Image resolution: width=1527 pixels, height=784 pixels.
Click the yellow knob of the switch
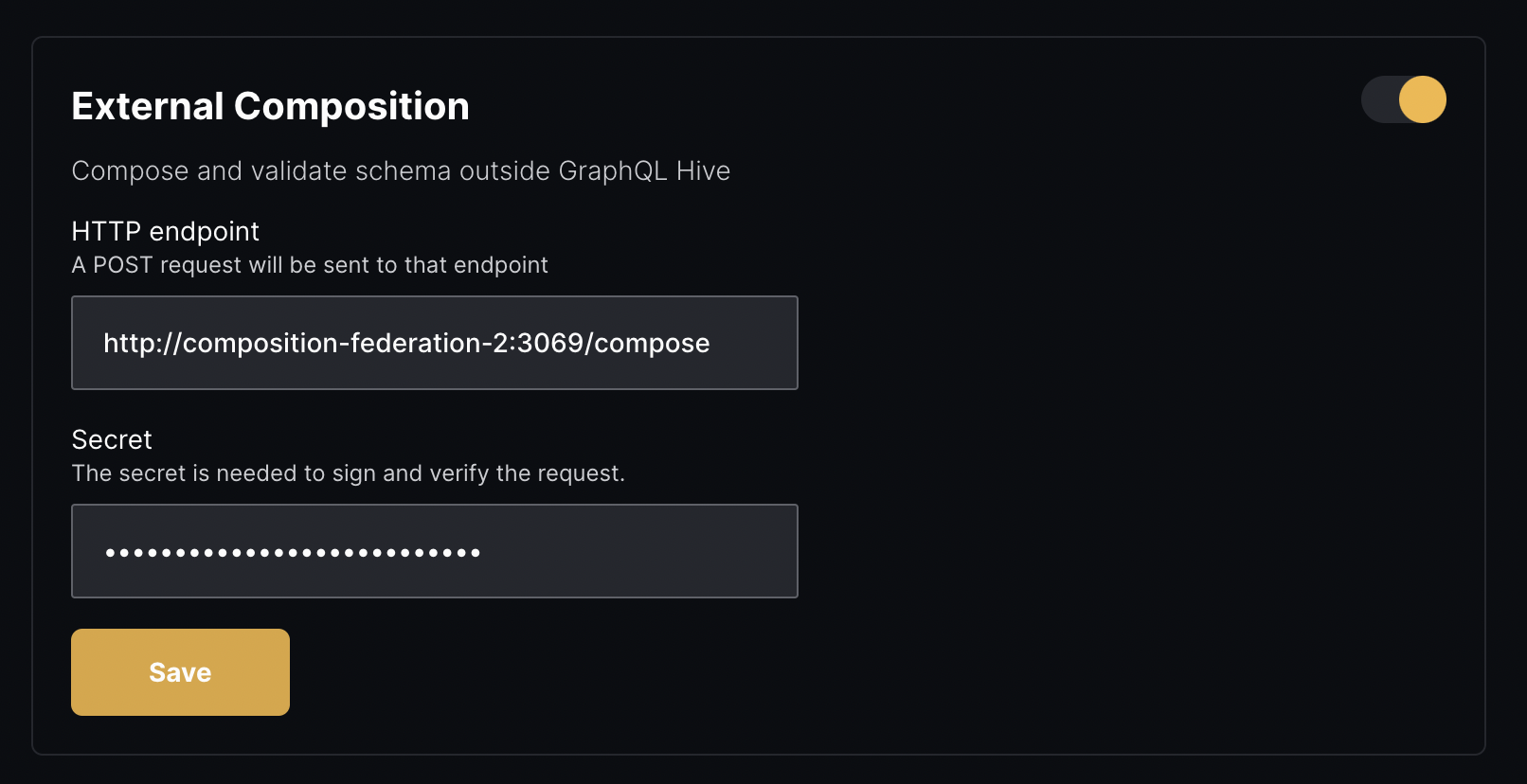pyautogui.click(x=1422, y=99)
